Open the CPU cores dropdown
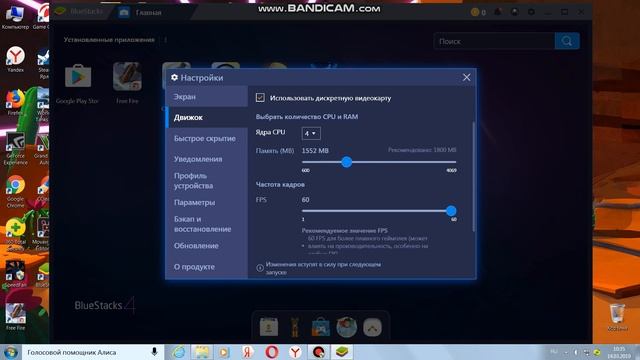 tap(311, 133)
